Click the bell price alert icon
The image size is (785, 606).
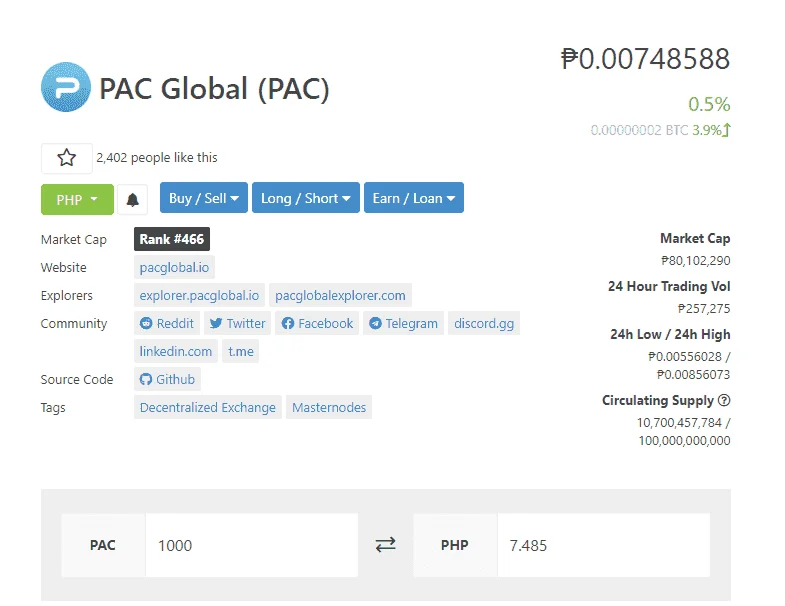(x=133, y=200)
